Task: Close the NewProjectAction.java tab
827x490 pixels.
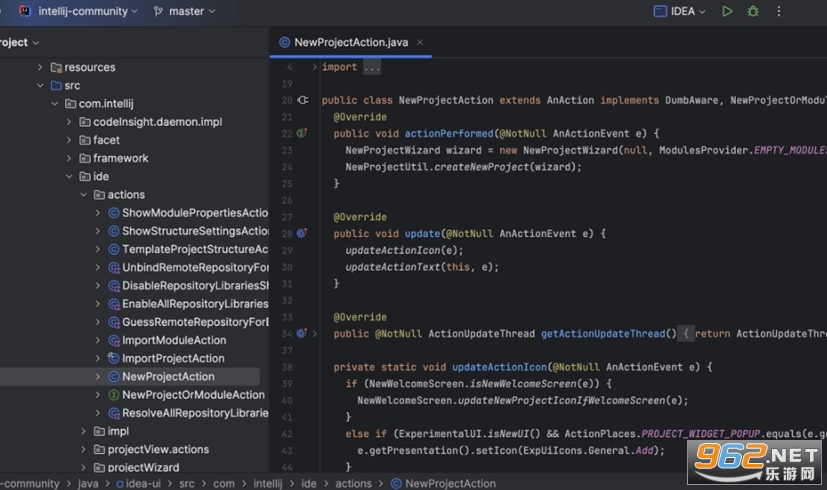Action: pos(420,42)
